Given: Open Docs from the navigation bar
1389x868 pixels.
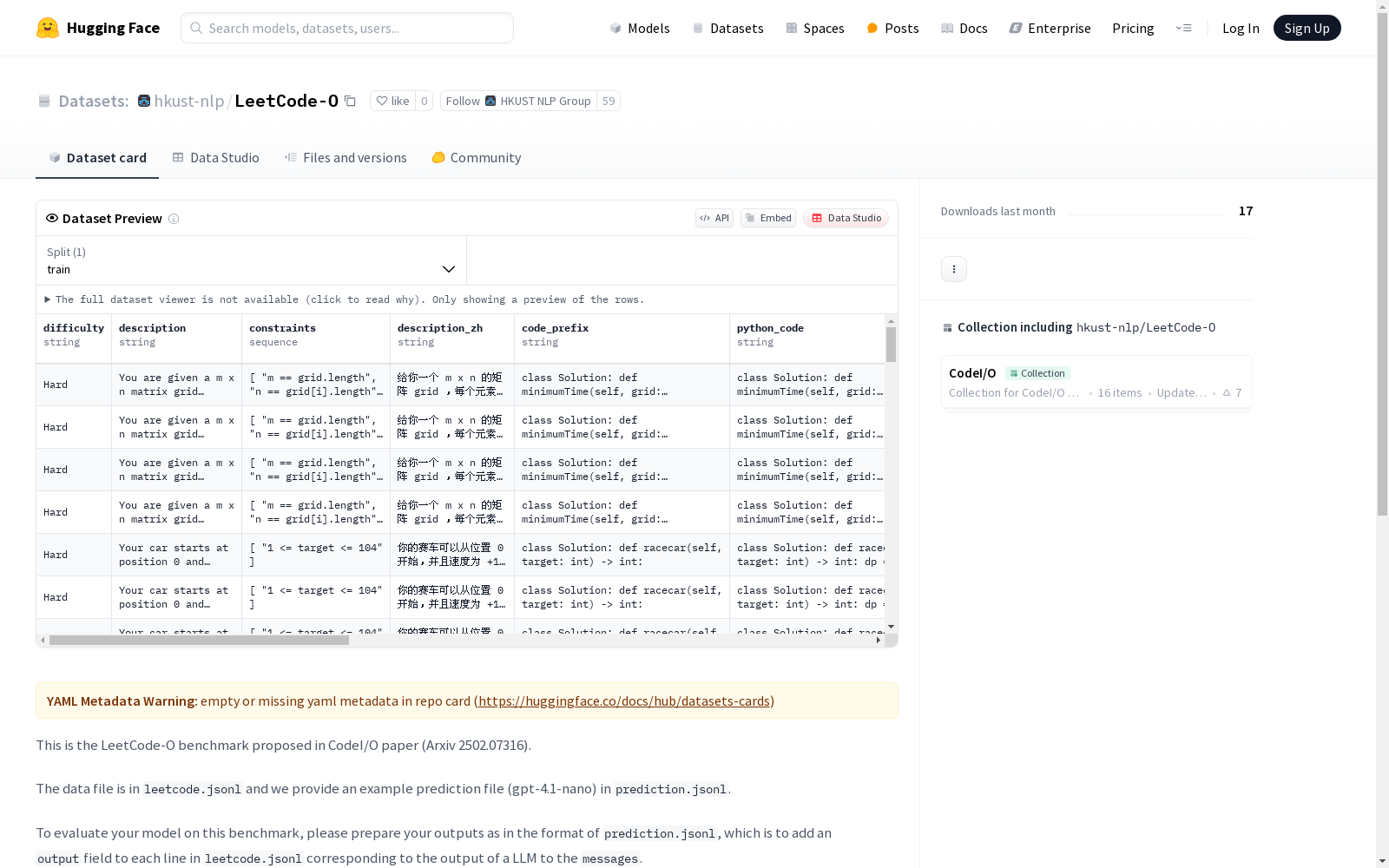Looking at the screenshot, I should click(964, 28).
